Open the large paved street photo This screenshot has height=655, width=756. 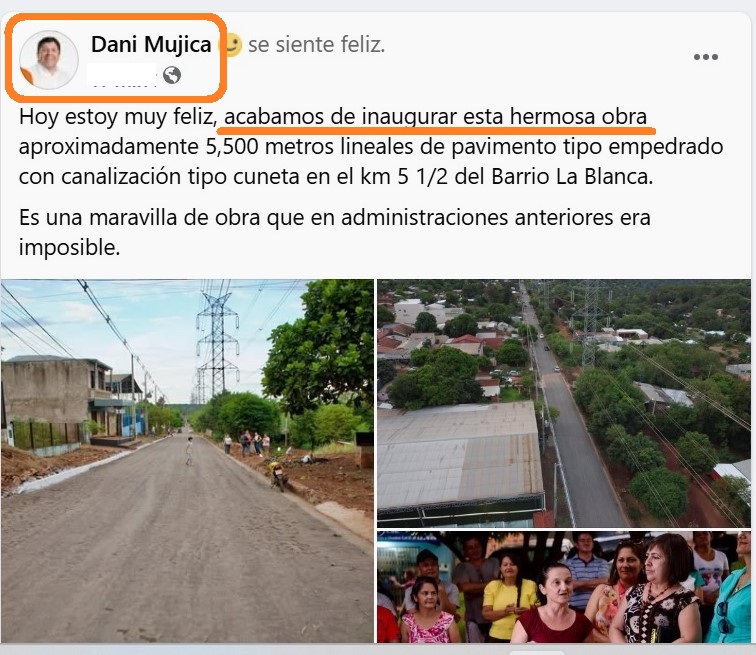tap(187, 461)
